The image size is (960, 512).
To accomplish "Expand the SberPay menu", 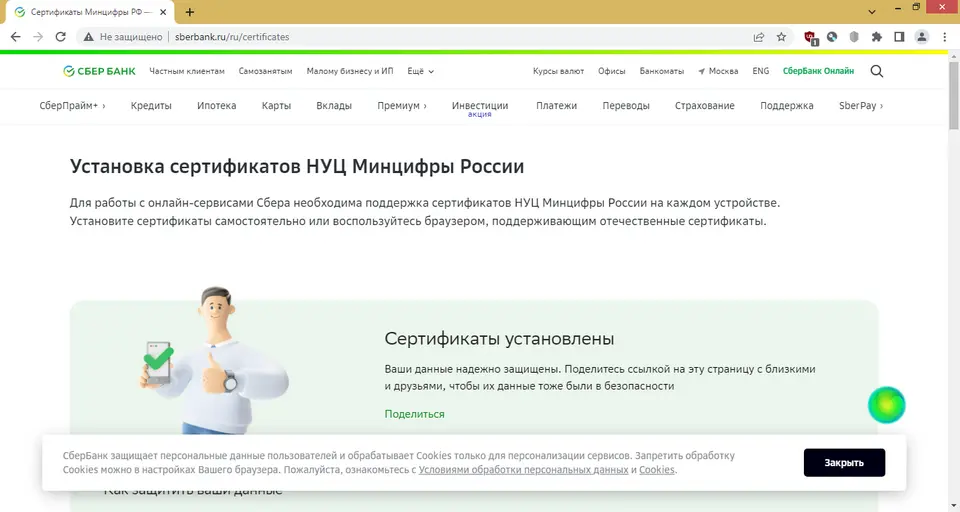I will tap(861, 105).
